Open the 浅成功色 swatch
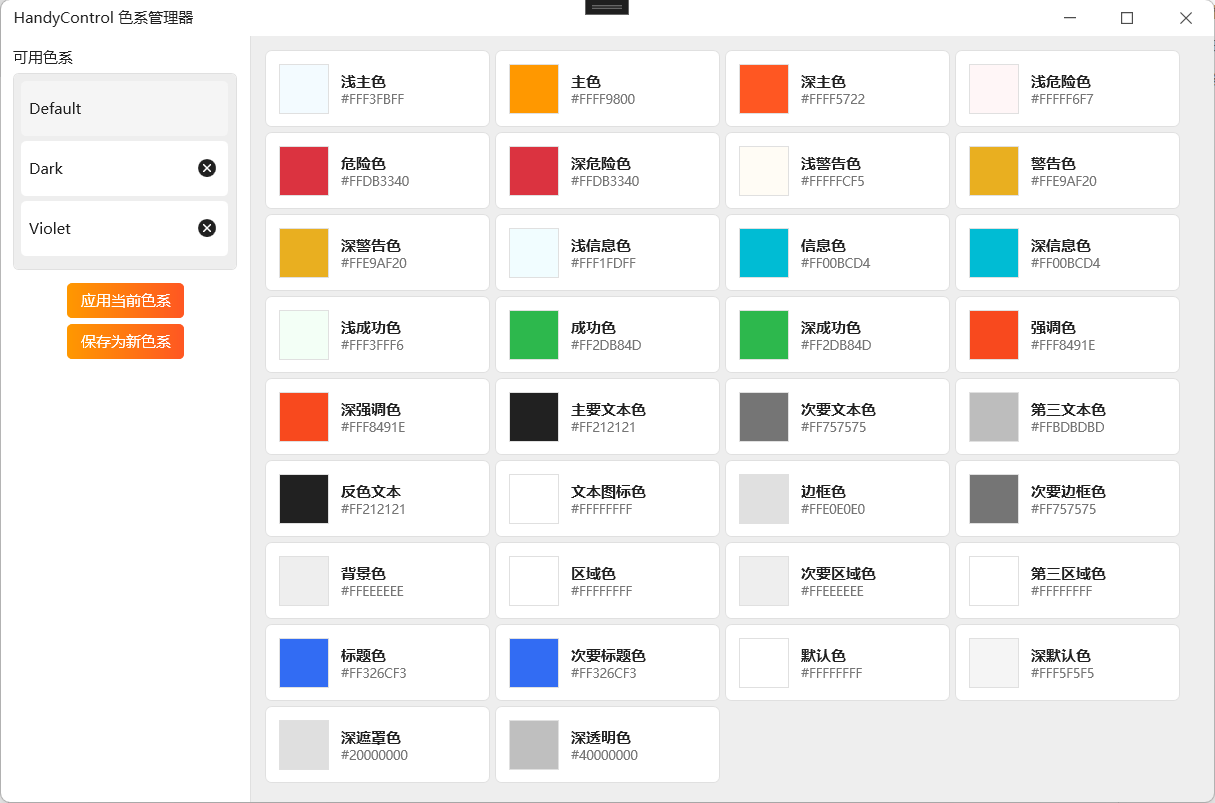1215x803 pixels. click(x=304, y=335)
